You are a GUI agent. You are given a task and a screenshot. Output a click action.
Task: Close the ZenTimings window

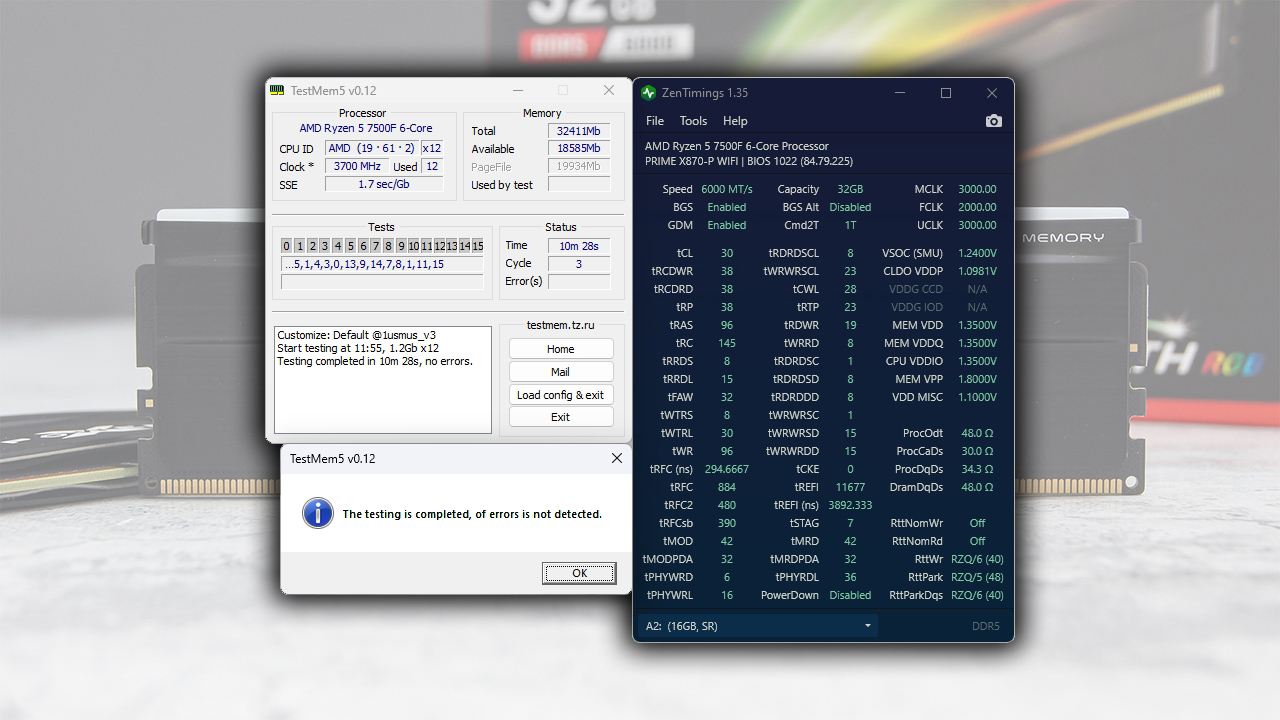992,93
